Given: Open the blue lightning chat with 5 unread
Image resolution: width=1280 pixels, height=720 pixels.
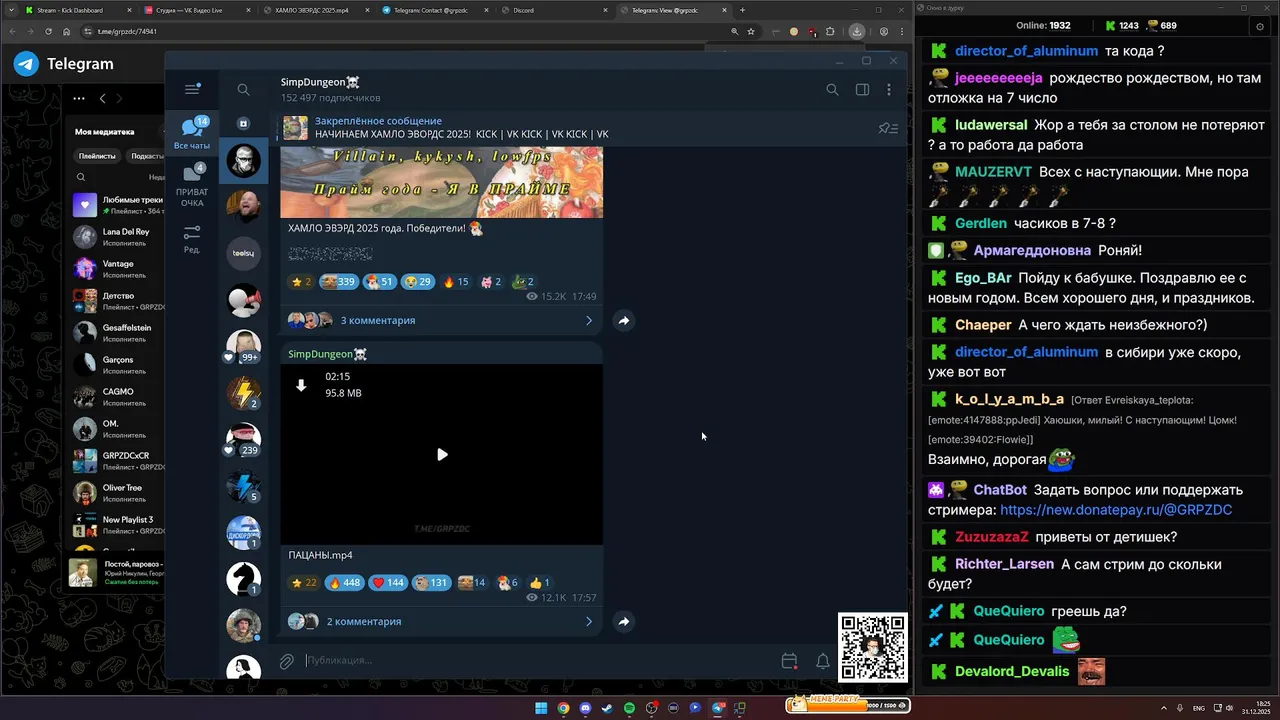Looking at the screenshot, I should [x=243, y=486].
